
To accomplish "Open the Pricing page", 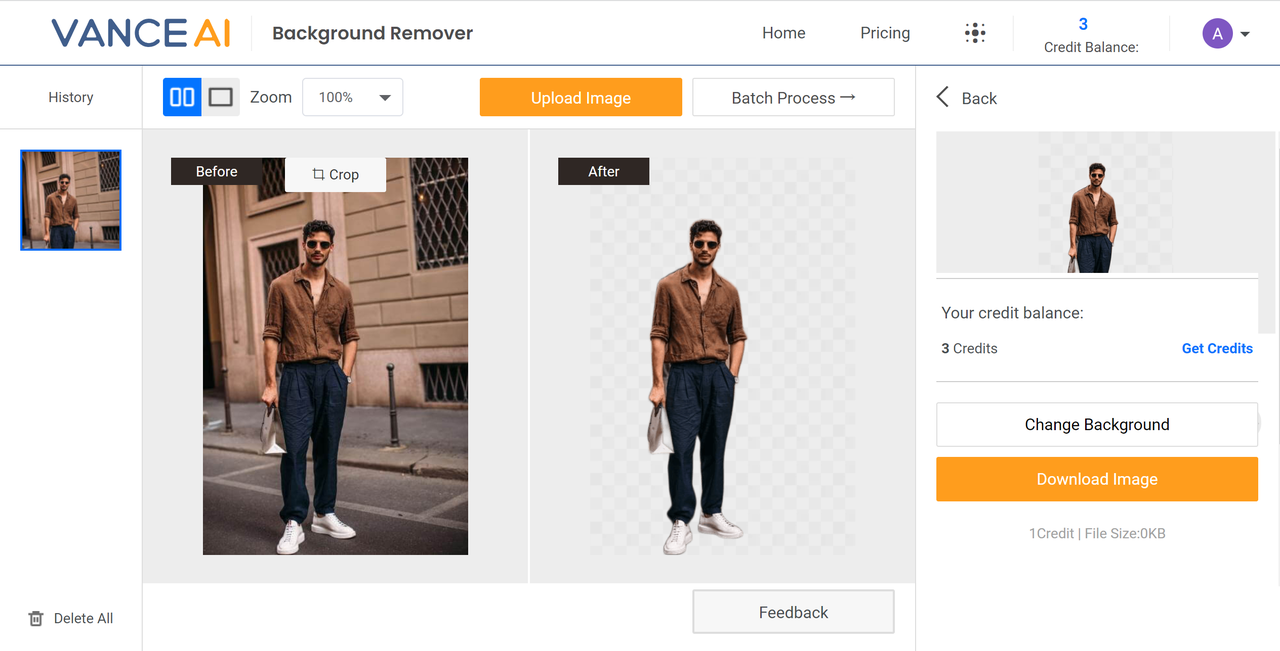I will [885, 33].
